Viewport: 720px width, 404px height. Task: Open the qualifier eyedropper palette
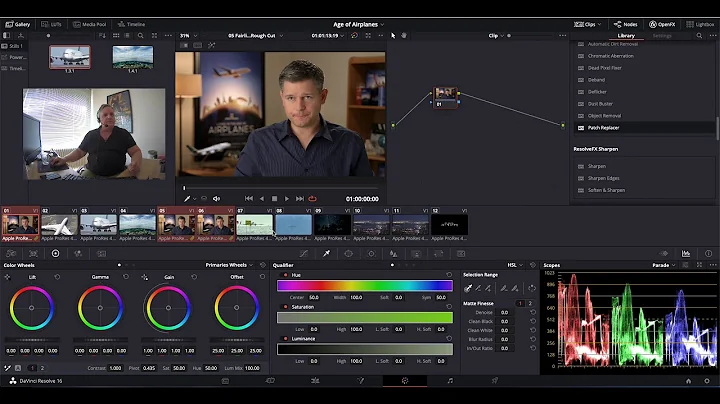coord(326,253)
